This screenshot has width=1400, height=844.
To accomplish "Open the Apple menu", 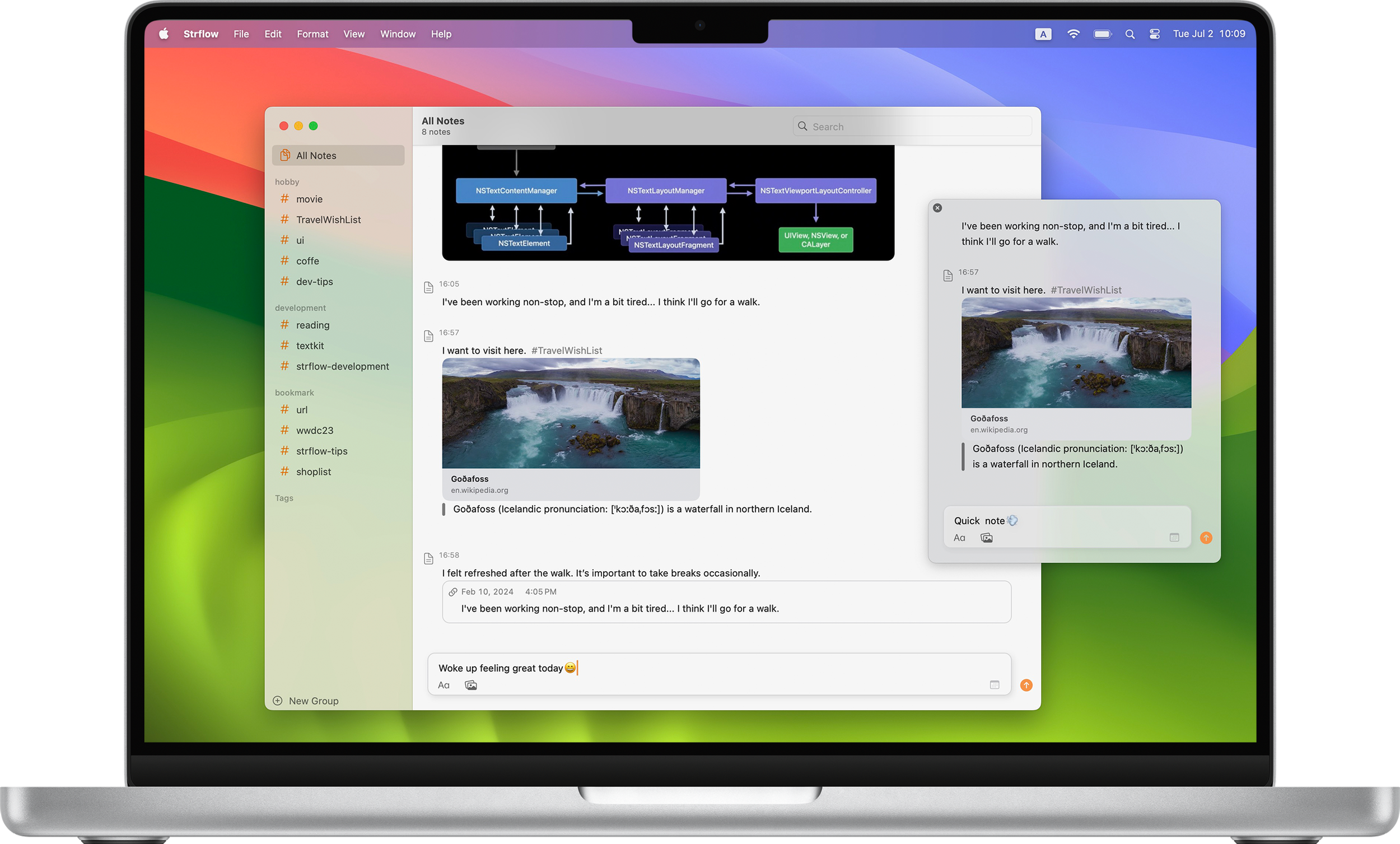I will (x=164, y=34).
